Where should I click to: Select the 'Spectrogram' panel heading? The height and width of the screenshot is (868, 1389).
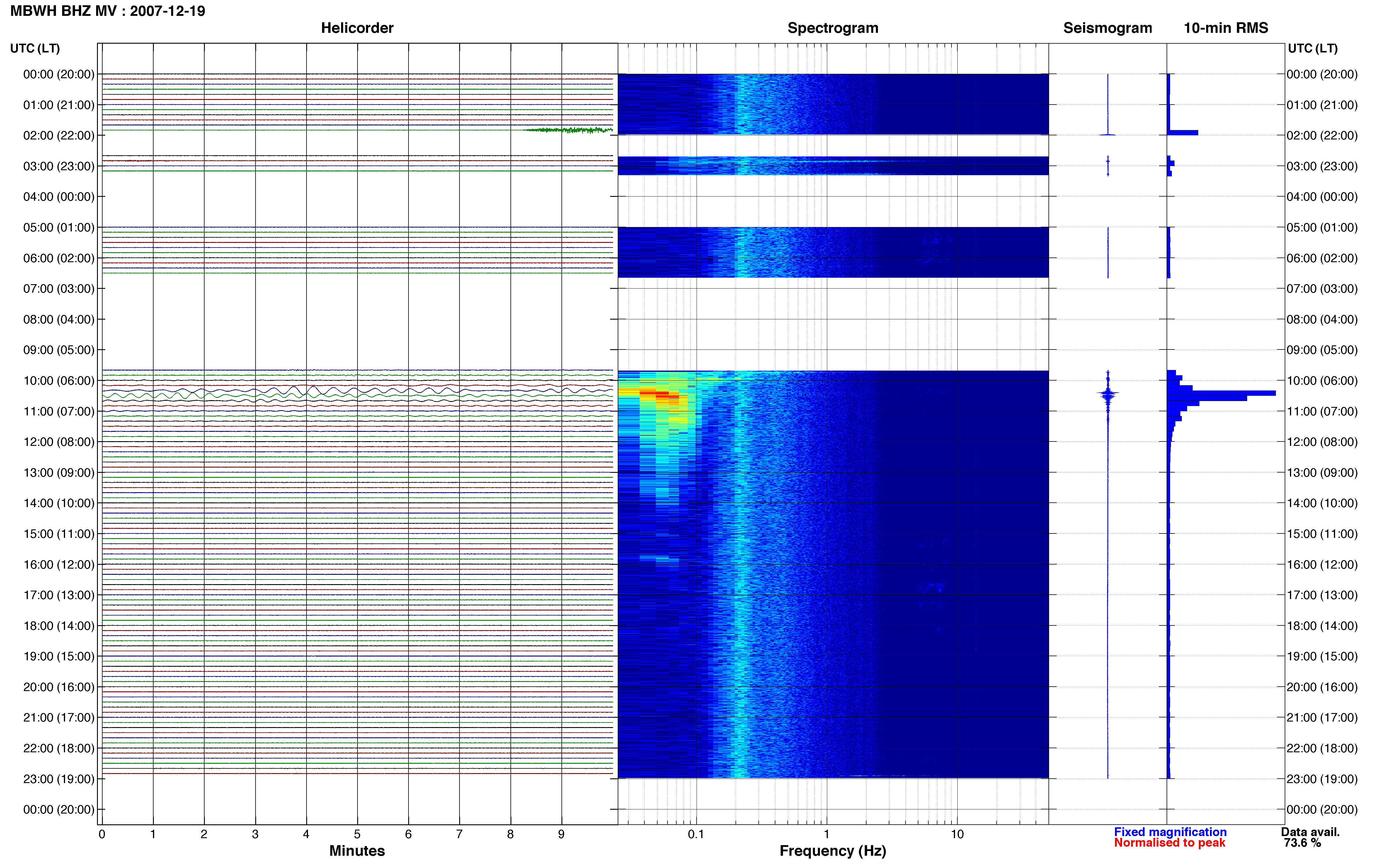(833, 28)
